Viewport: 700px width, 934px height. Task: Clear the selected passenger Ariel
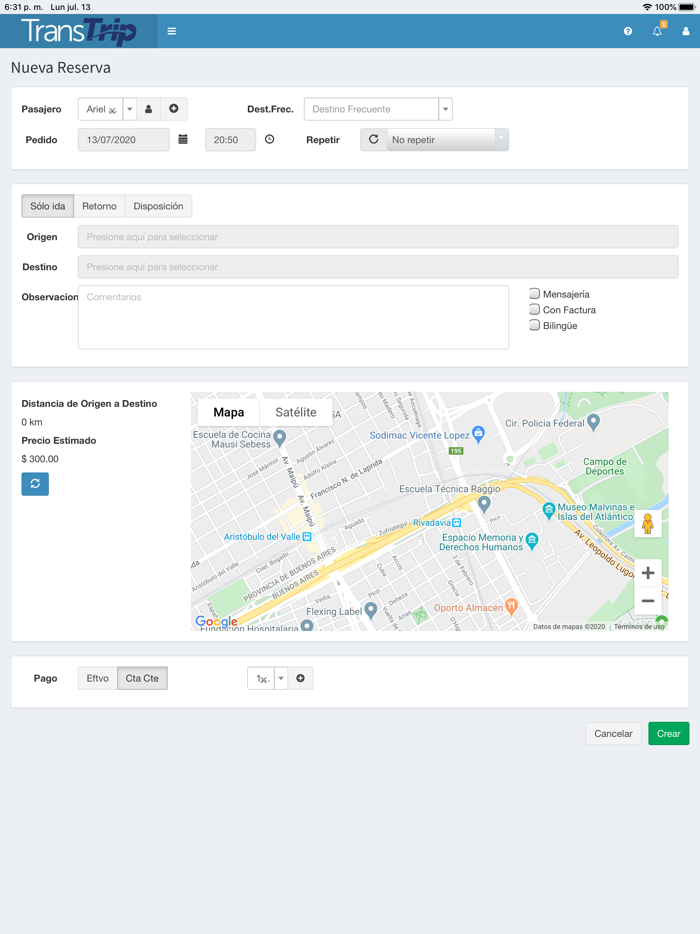pos(112,110)
